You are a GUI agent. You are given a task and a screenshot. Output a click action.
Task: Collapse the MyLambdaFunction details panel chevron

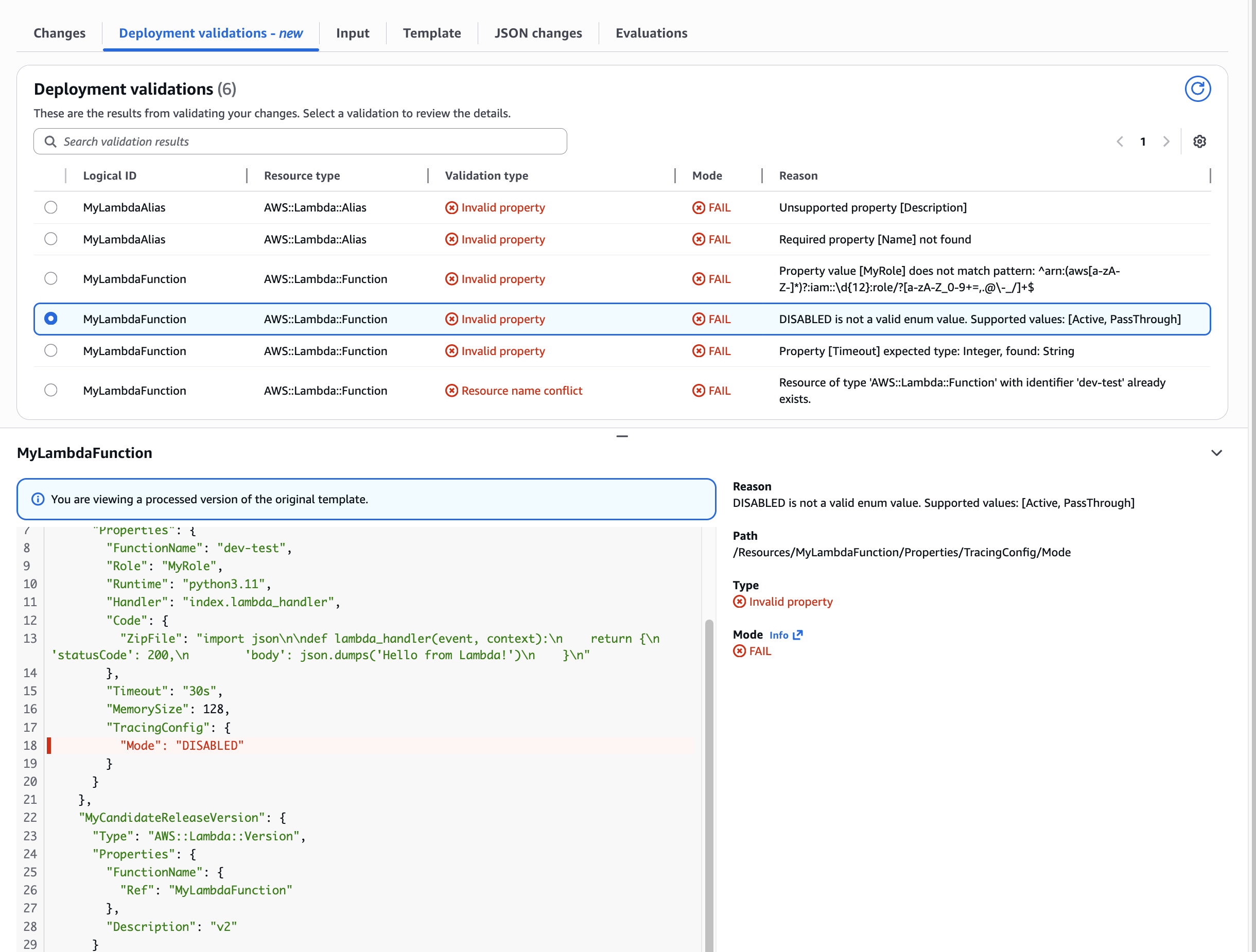[1217, 453]
